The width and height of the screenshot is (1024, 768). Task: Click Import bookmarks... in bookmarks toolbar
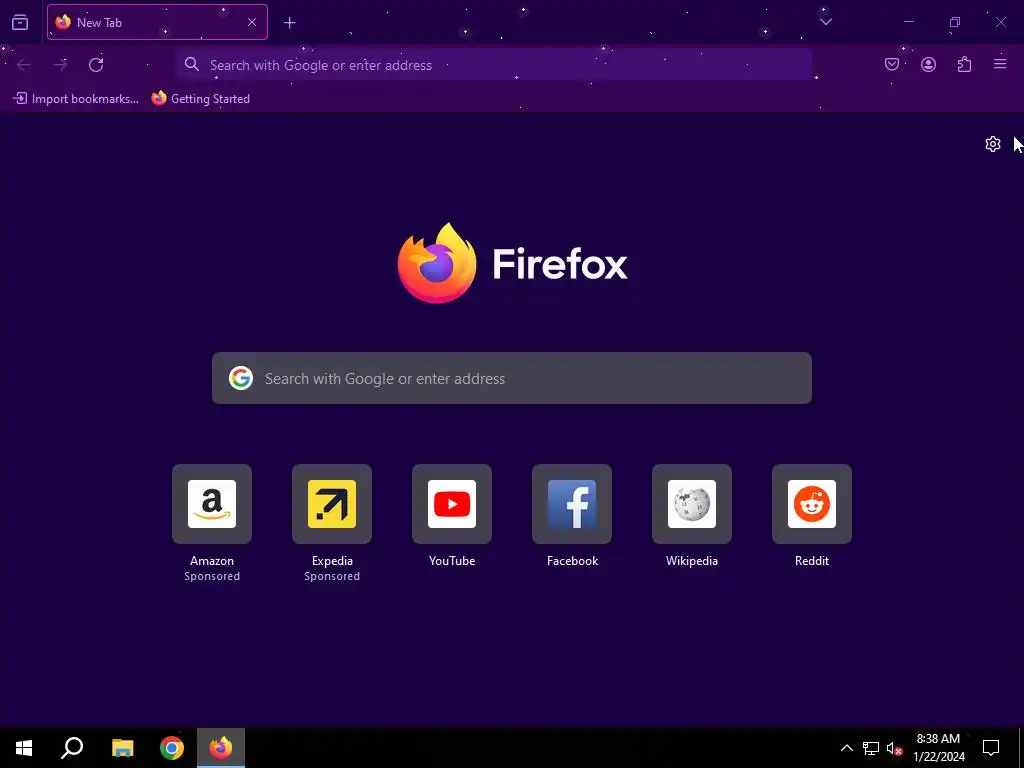point(76,99)
